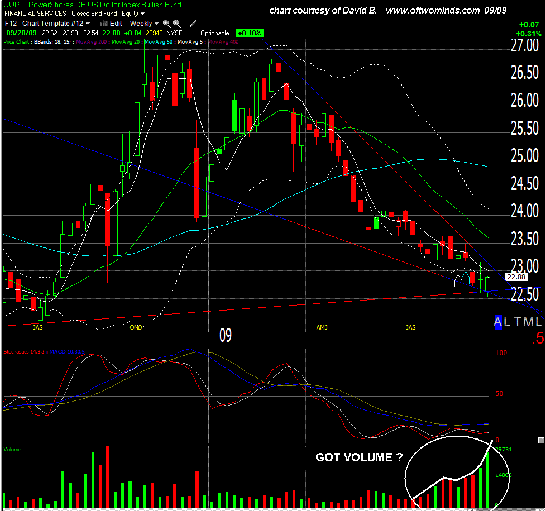Click the Optionable label in quote row

click(215, 33)
